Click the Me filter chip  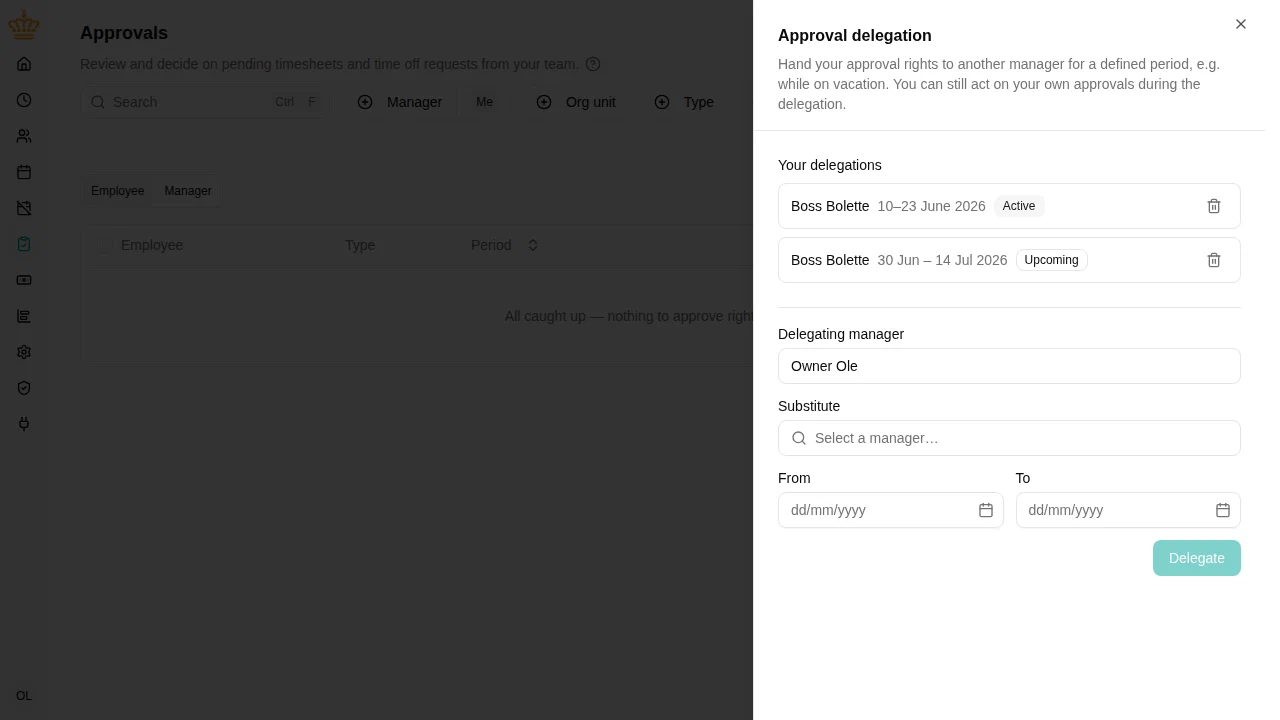pyautogui.click(x=485, y=102)
